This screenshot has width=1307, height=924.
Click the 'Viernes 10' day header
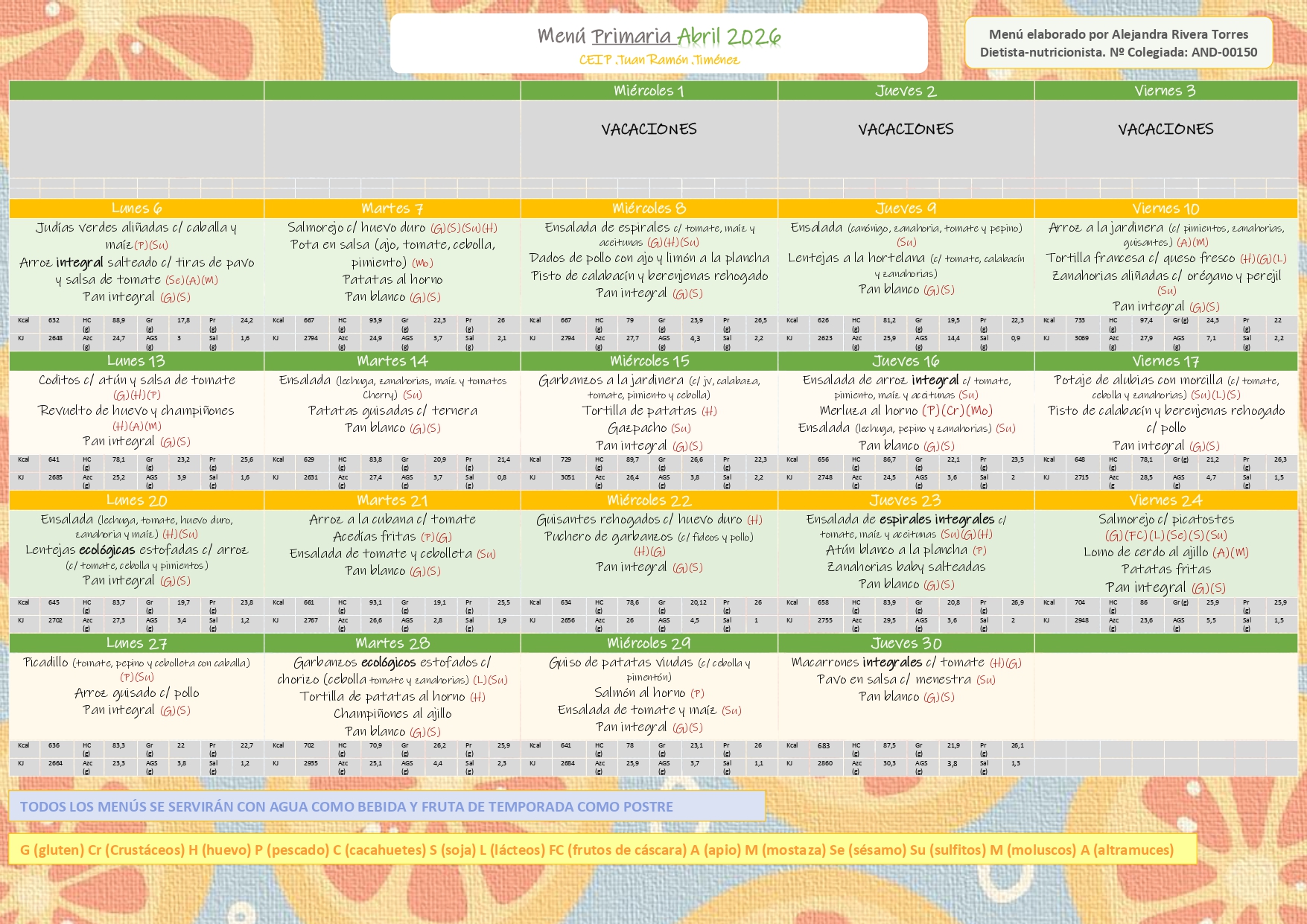[1166, 208]
